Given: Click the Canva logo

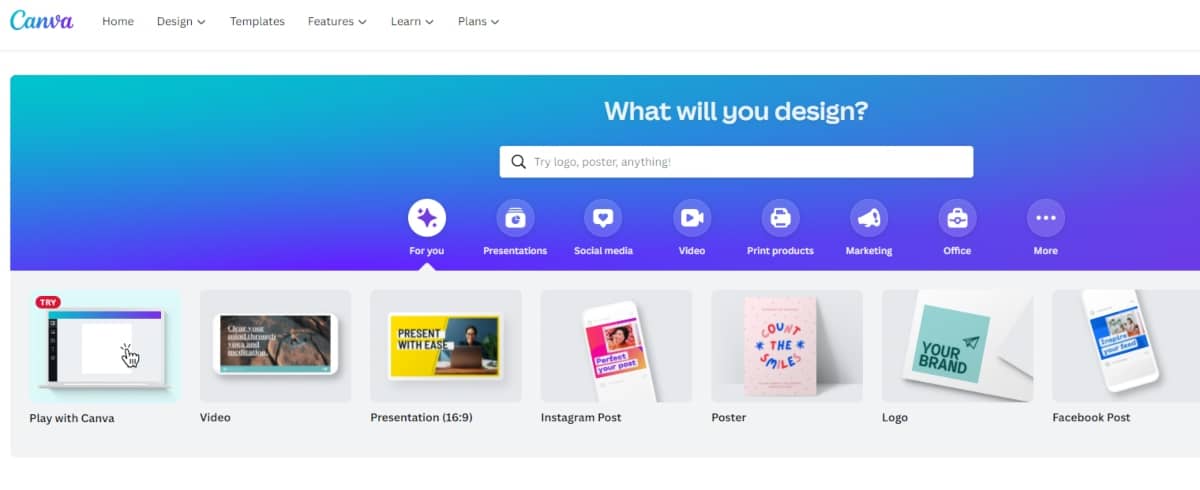Looking at the screenshot, I should coord(42,20).
